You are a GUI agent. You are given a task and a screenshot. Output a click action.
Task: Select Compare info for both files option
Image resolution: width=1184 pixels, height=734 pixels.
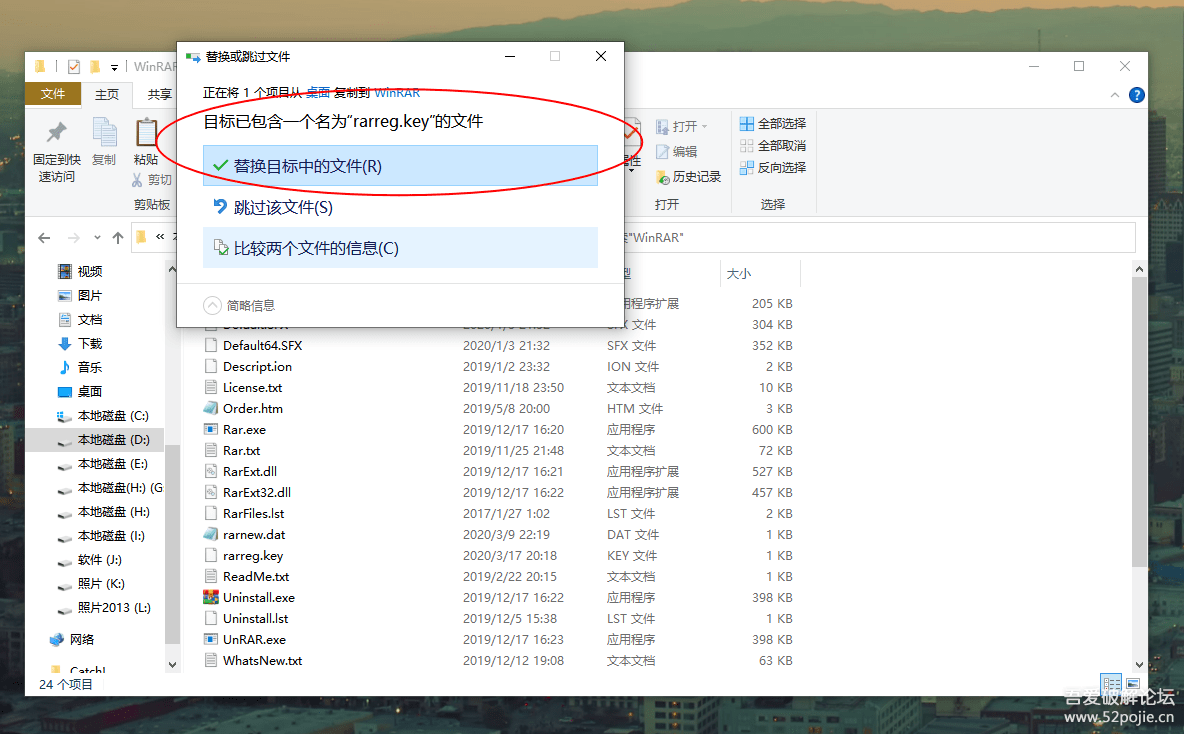(400, 248)
